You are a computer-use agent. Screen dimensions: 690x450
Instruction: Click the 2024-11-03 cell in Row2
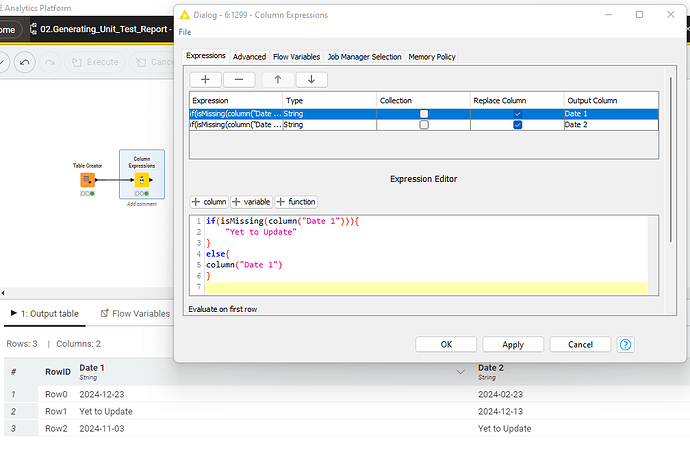pos(102,429)
